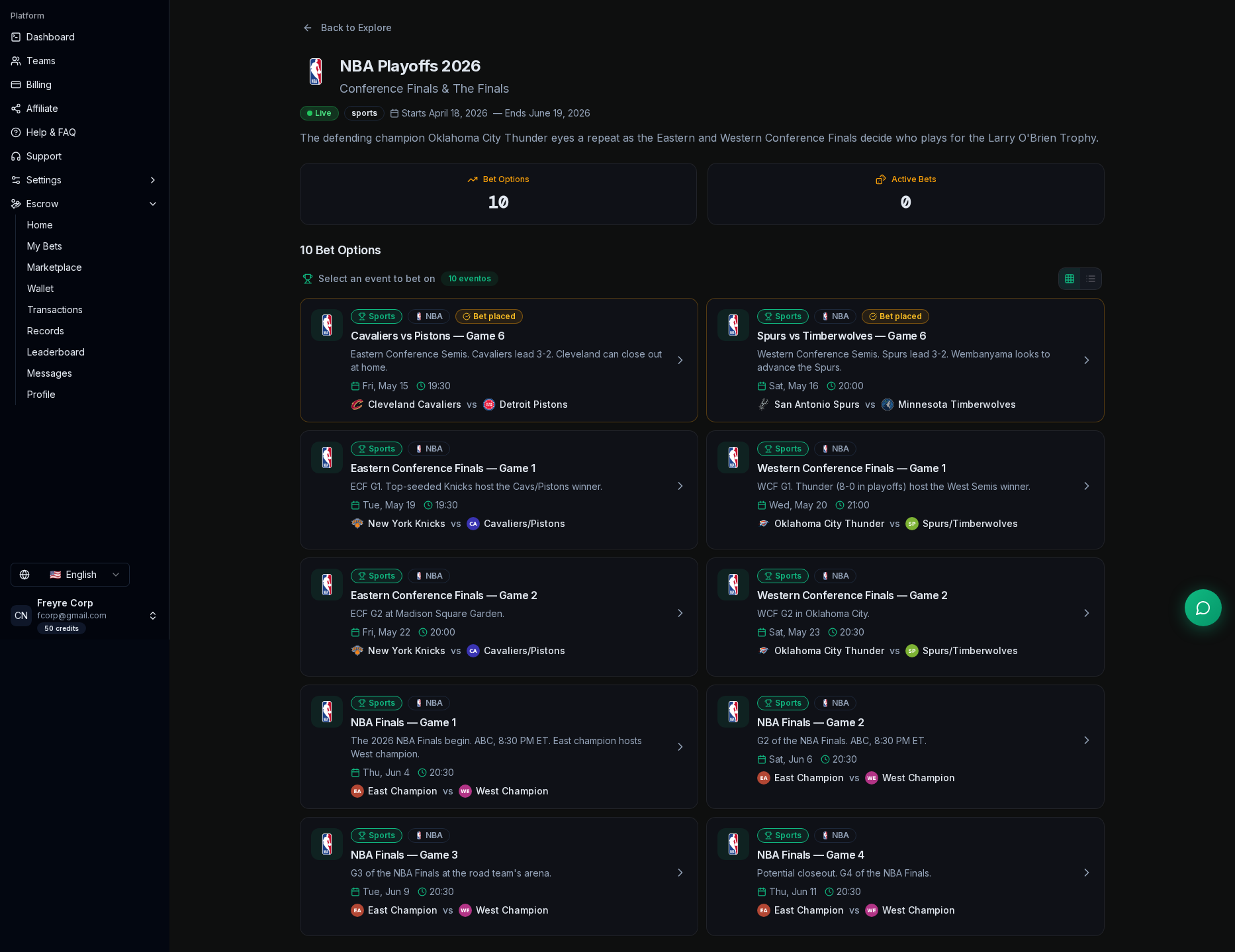Click the trophy icon beside Select an event

coord(308,279)
